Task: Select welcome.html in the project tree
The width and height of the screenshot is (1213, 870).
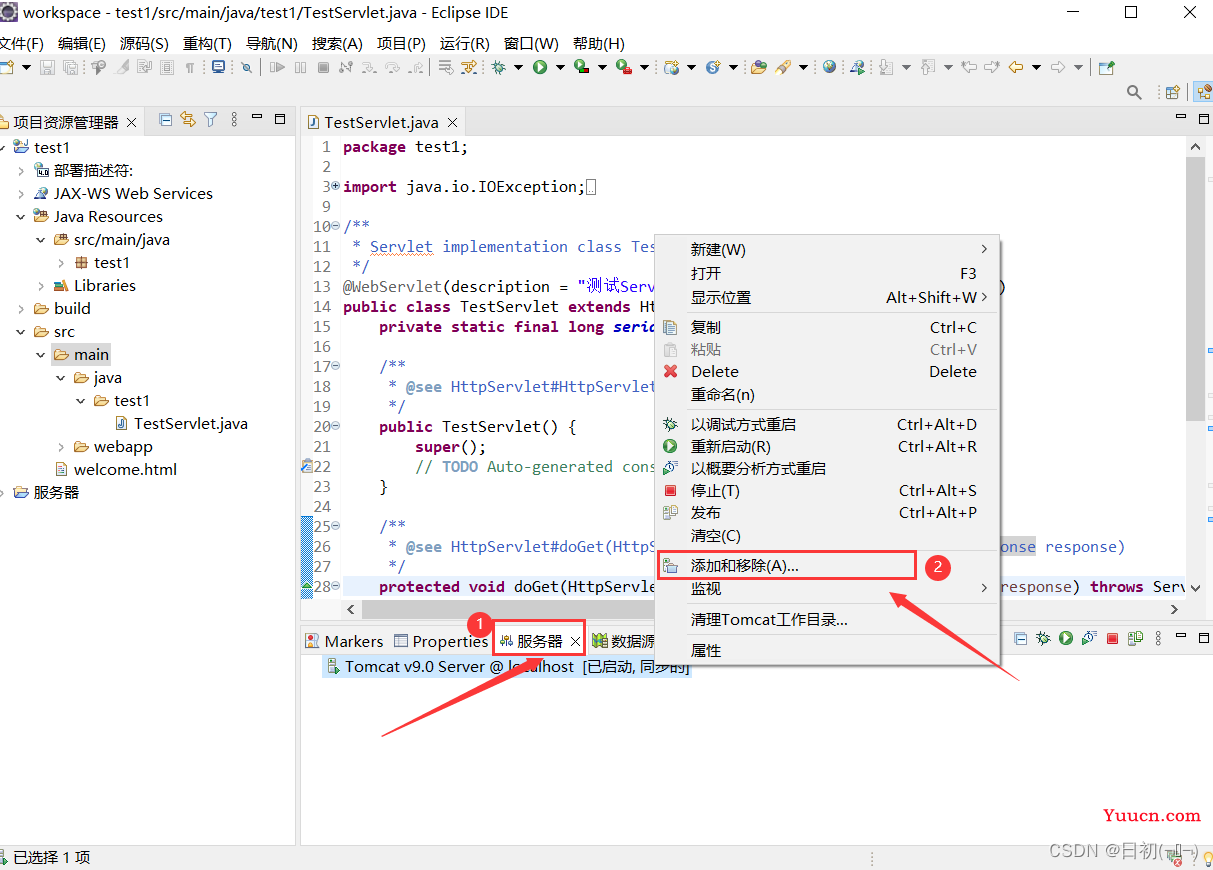Action: click(x=116, y=470)
